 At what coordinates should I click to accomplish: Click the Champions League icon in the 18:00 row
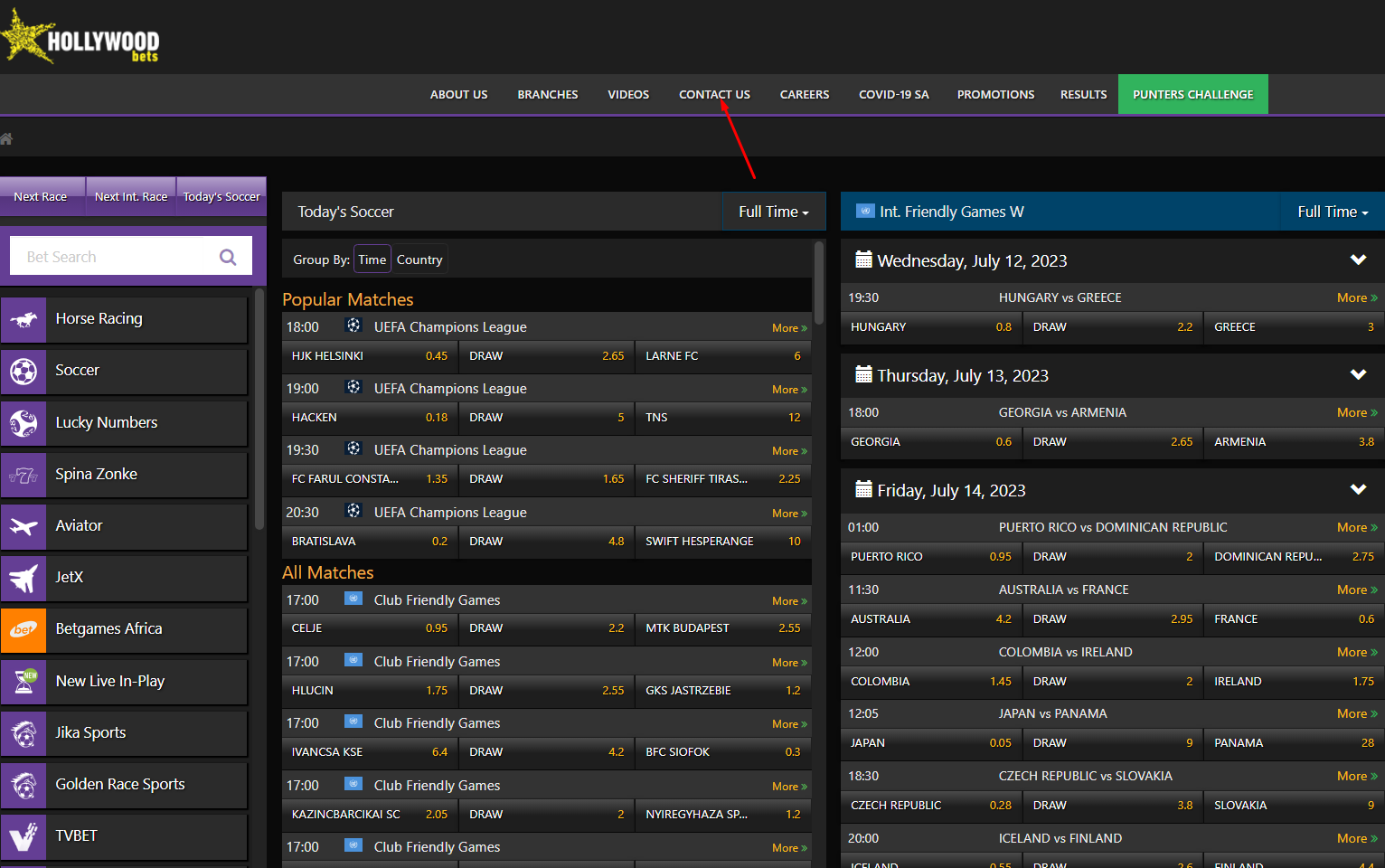(x=353, y=325)
